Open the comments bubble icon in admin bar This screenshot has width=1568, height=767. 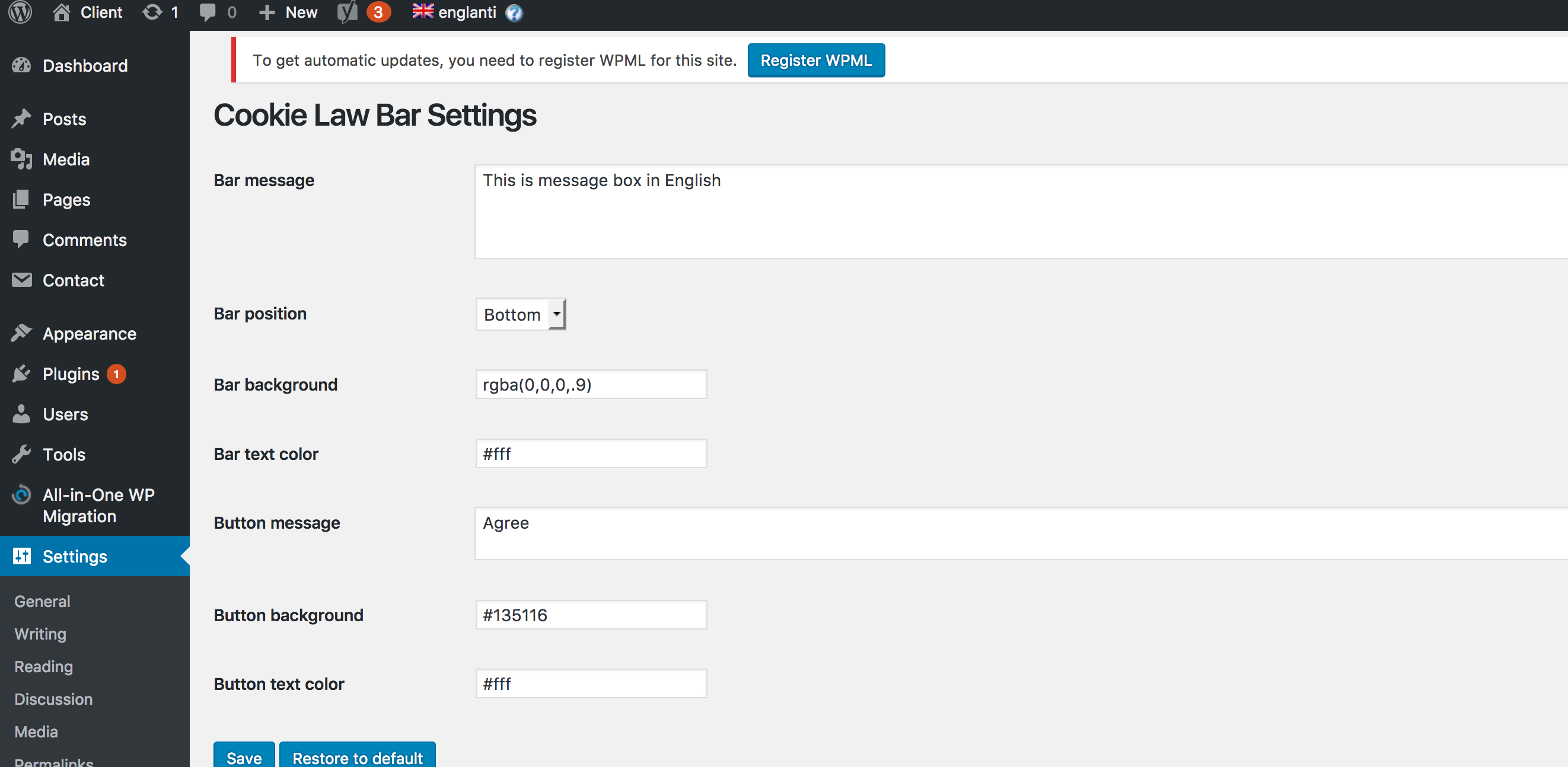[208, 12]
